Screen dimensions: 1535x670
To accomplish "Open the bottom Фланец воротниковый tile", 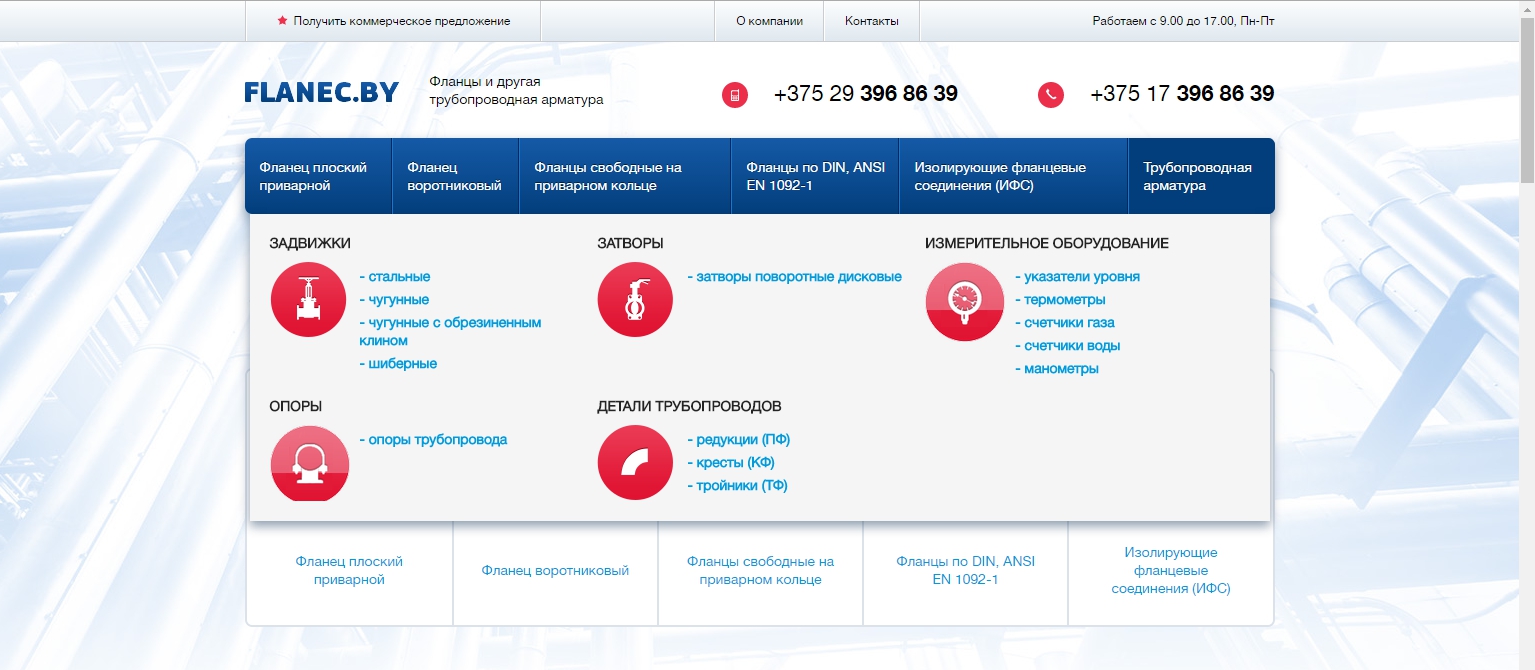I will click(x=555, y=571).
